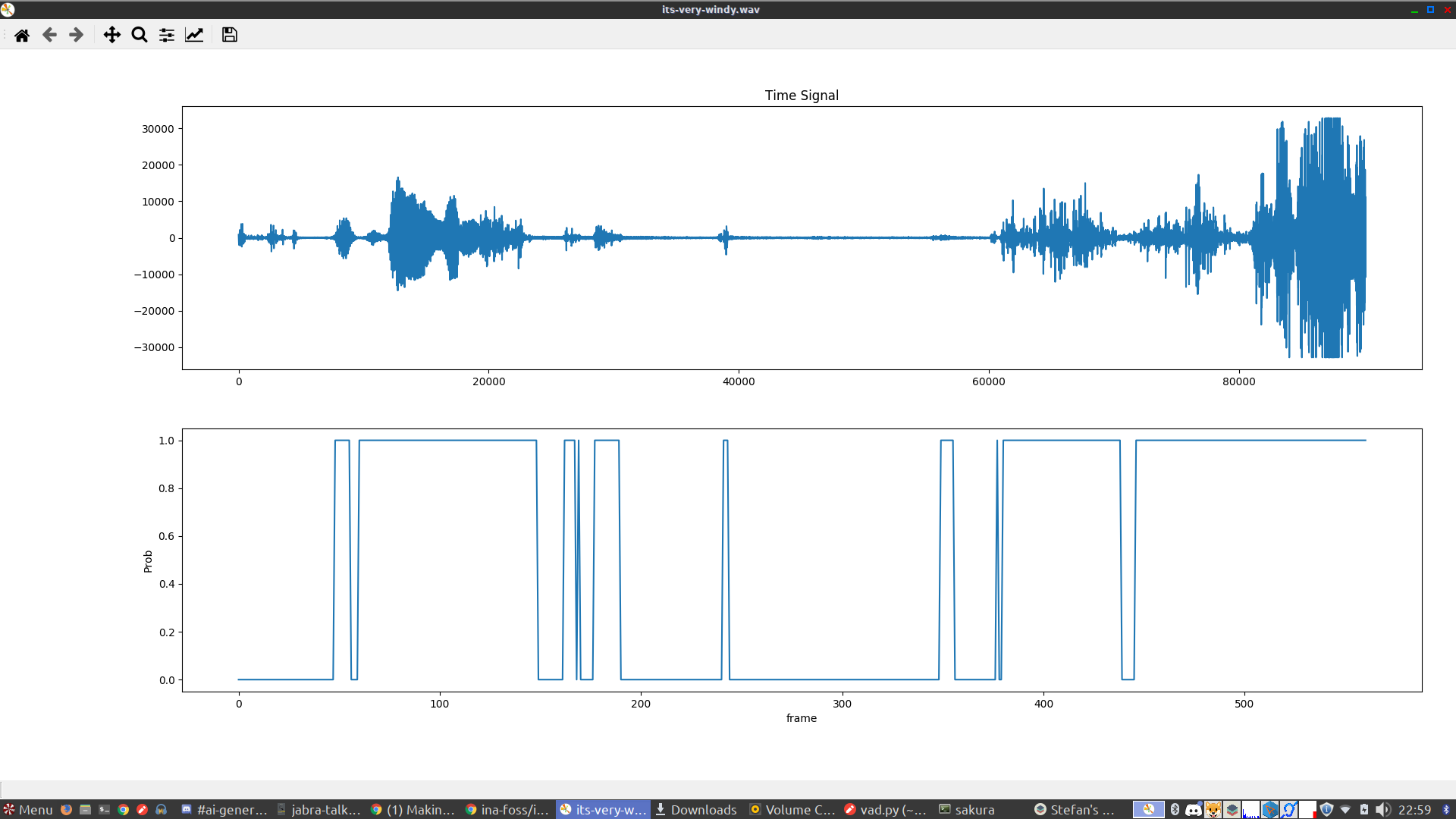Switch to Downloads taskbar window
This screenshot has height=819, width=1456.
696,810
